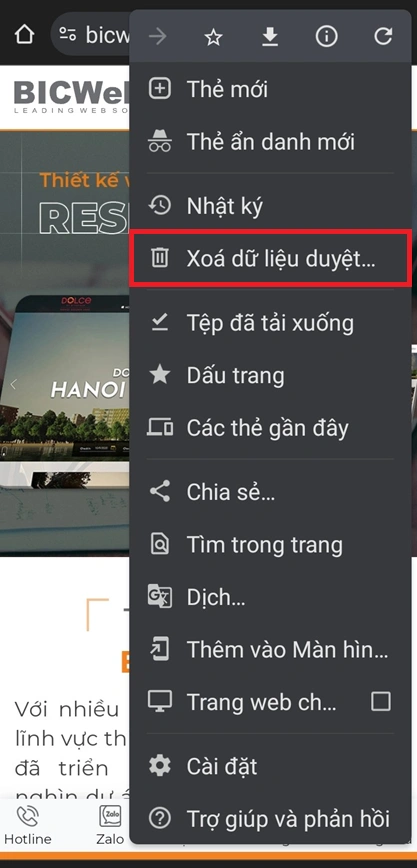Open Các thẻ gần đây

click(x=270, y=428)
